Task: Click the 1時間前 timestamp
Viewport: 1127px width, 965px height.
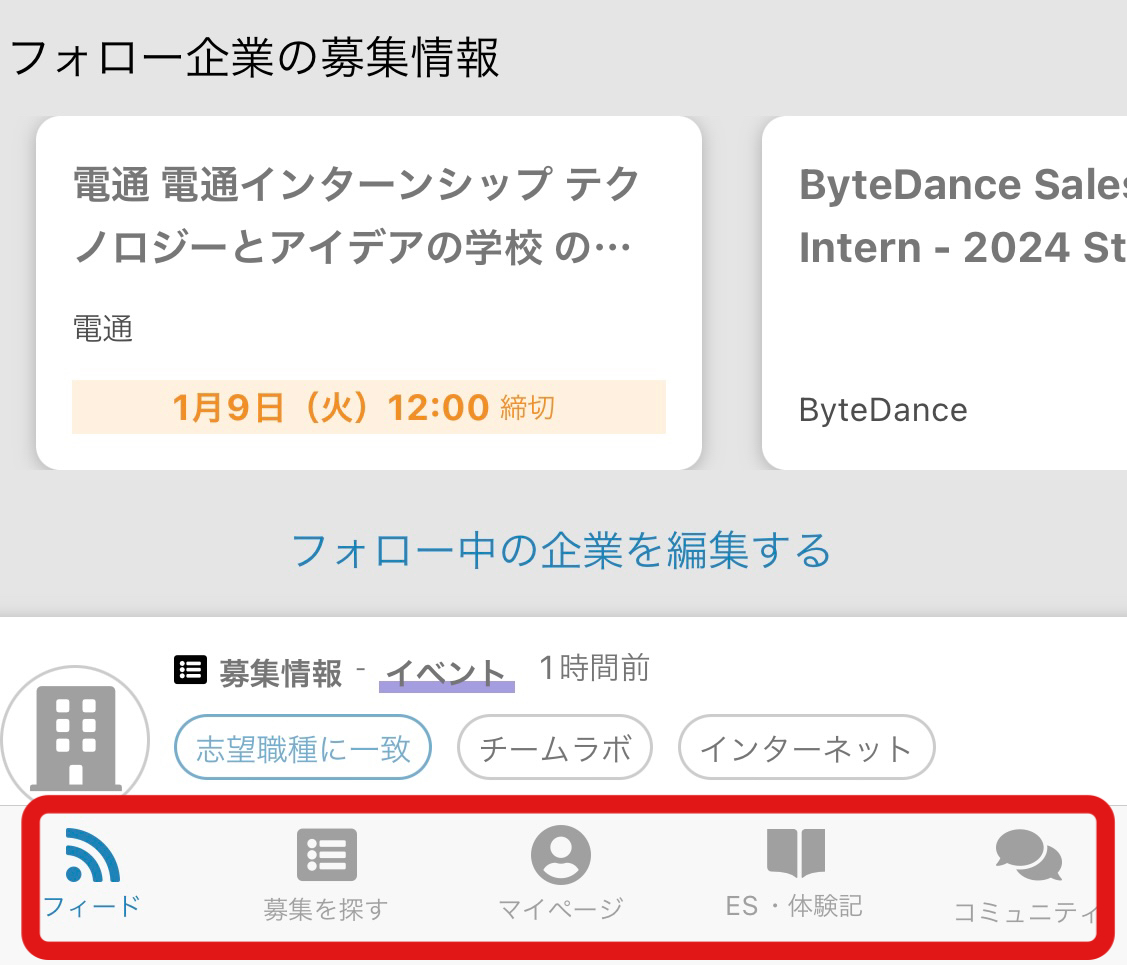Action: [594, 668]
